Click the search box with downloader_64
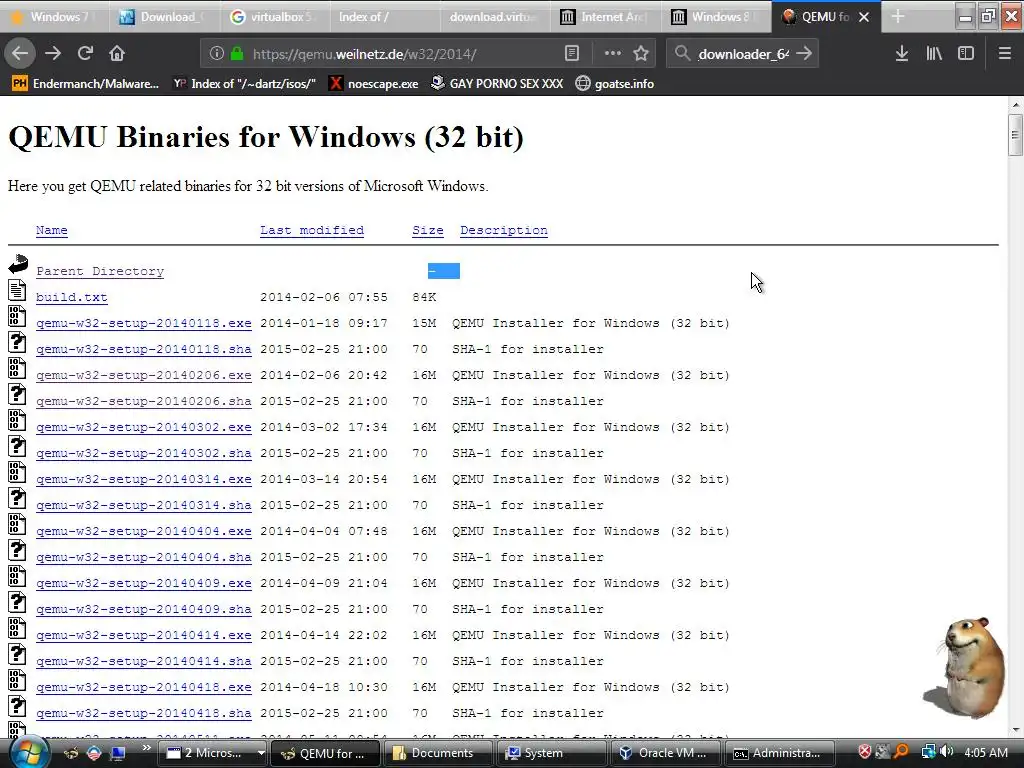The height and width of the screenshot is (768, 1024). point(743,54)
